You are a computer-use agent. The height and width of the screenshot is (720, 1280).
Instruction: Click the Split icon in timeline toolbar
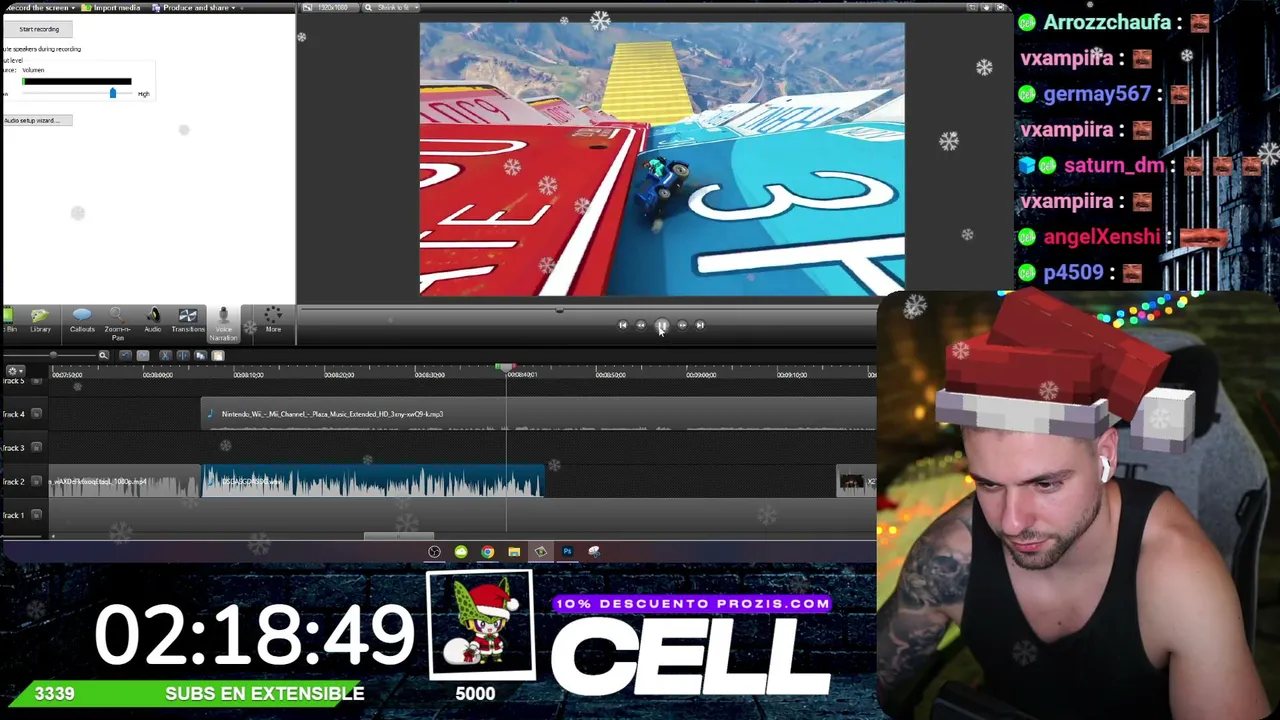tap(182, 355)
